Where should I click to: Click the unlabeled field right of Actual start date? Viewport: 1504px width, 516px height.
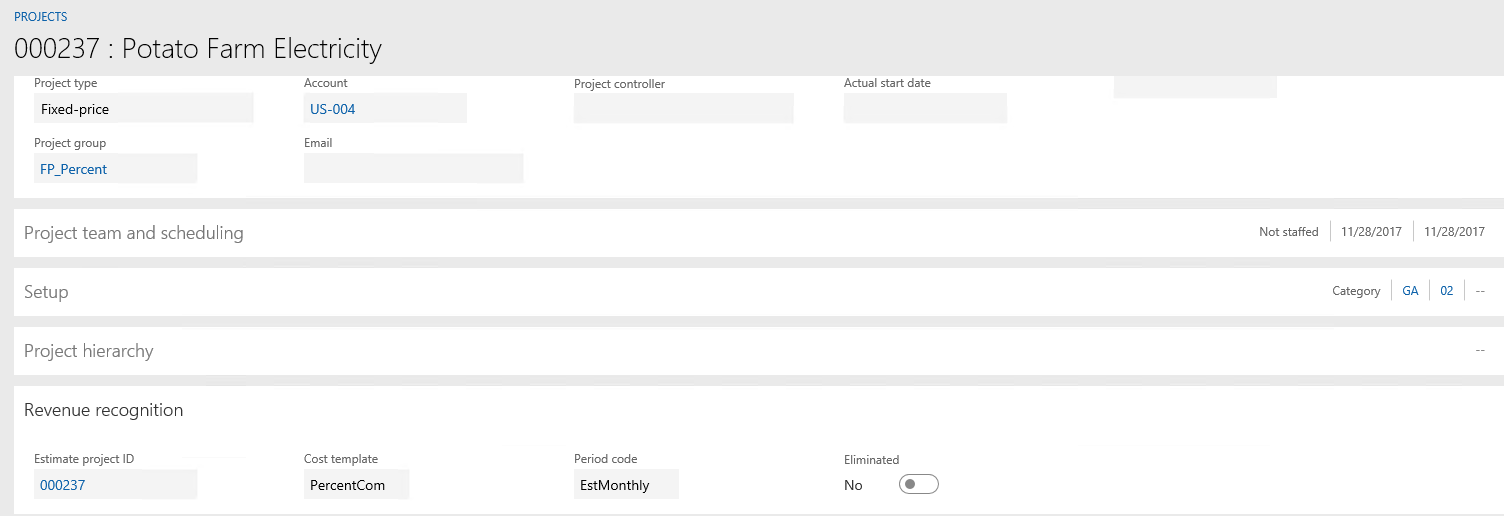coord(1195,88)
